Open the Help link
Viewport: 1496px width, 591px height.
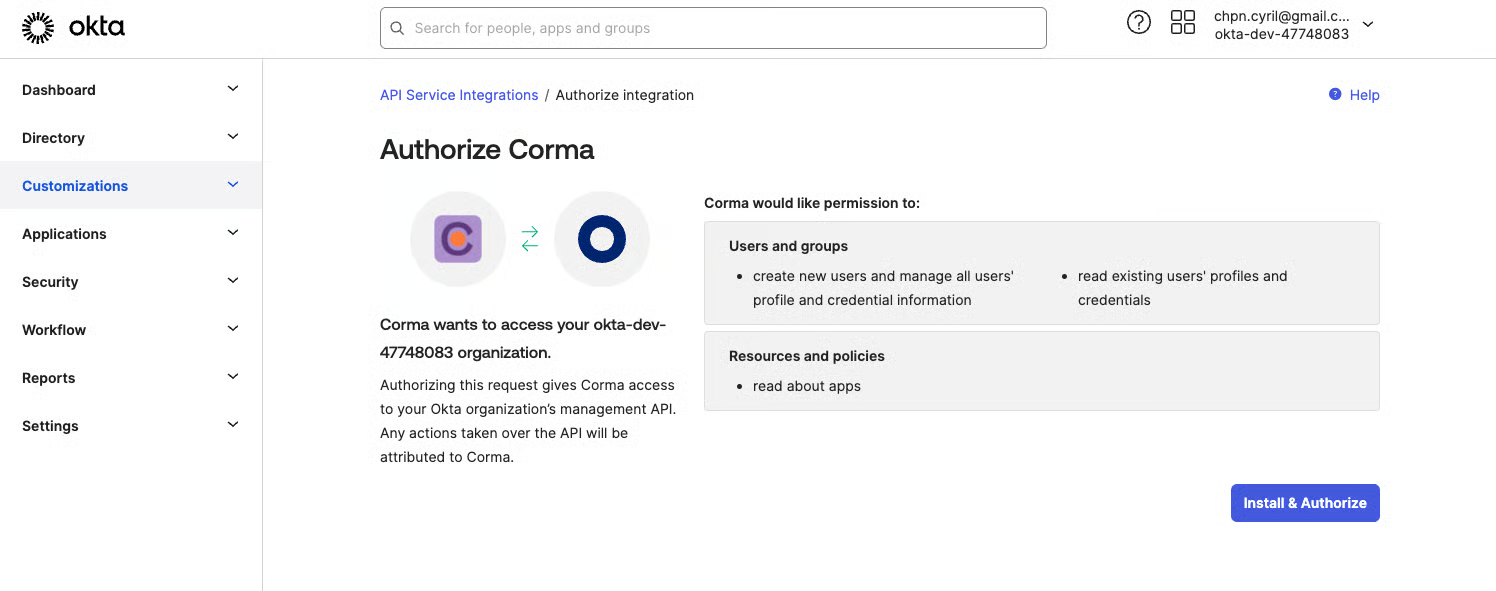point(1364,95)
